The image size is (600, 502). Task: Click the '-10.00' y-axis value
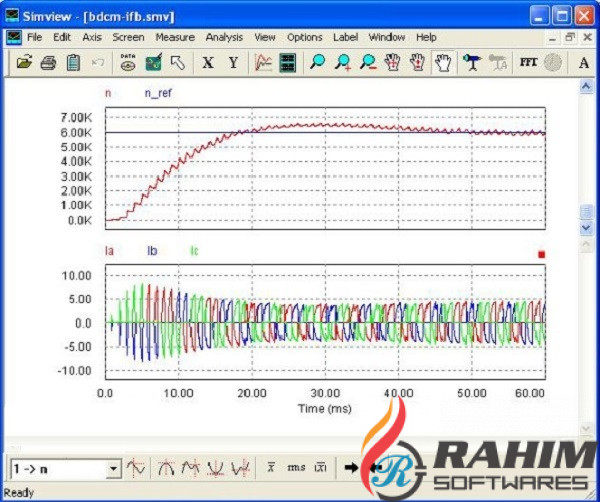click(75, 371)
